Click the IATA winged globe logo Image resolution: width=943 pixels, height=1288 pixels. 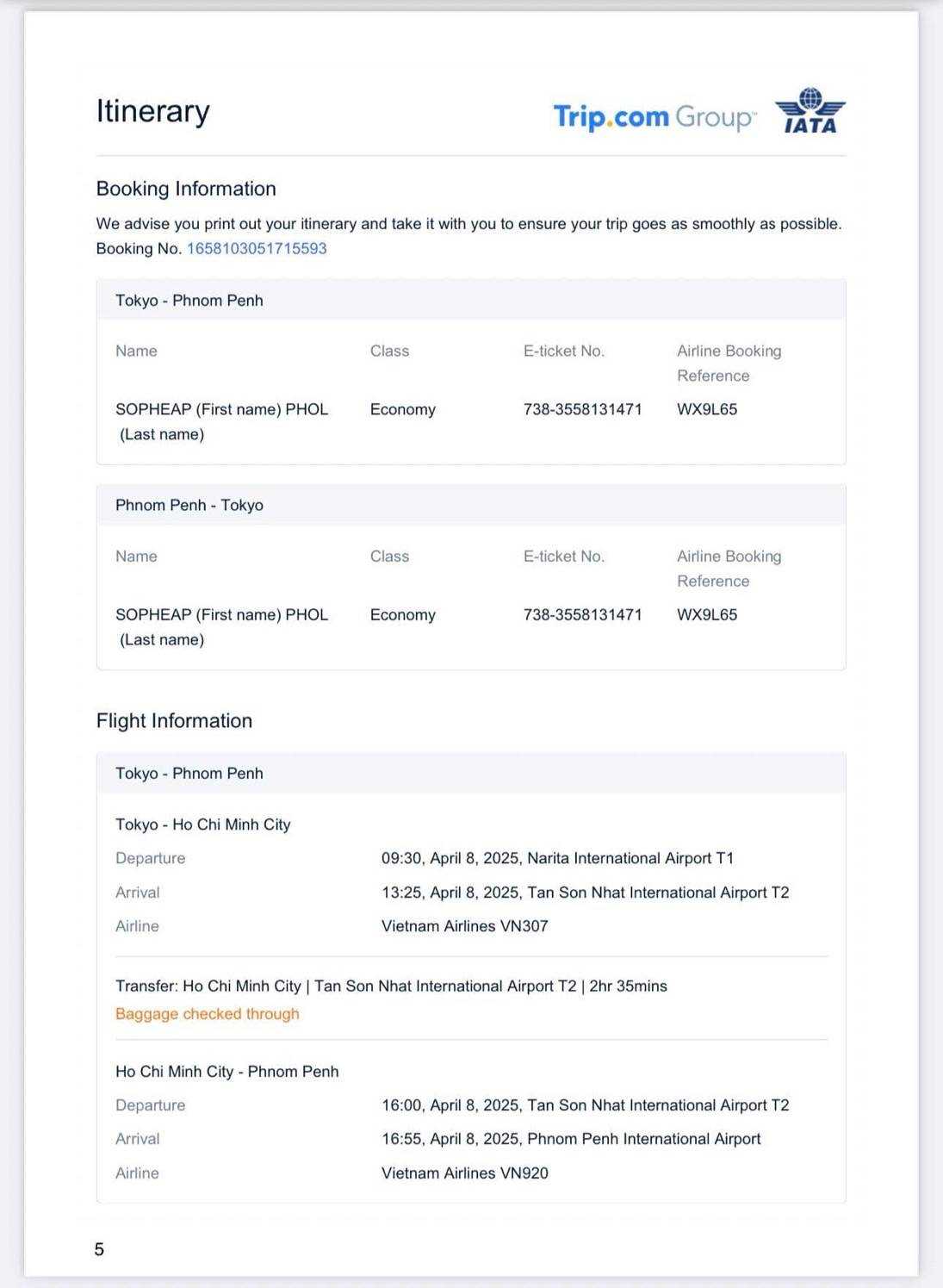[x=810, y=111]
